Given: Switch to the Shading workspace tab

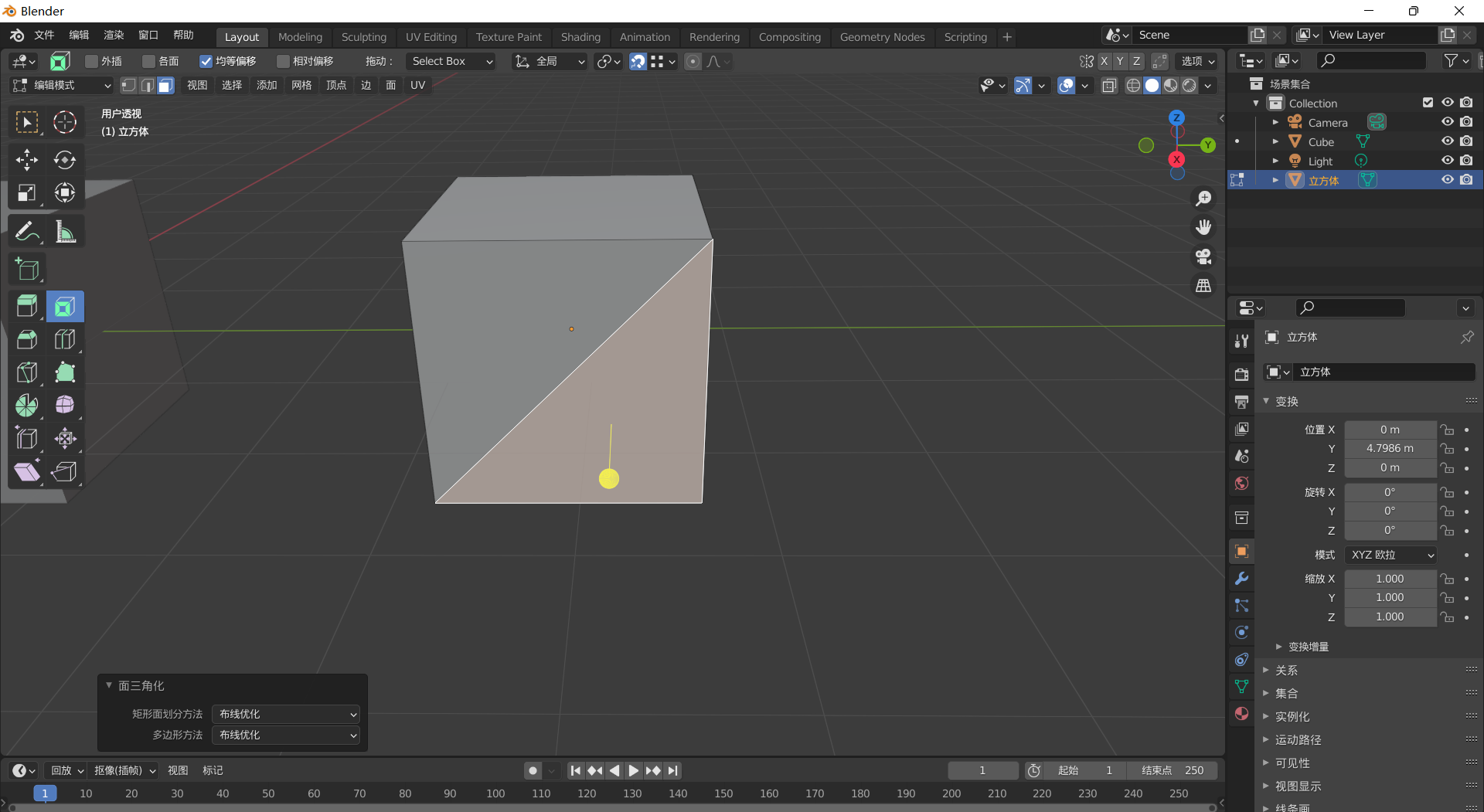Looking at the screenshot, I should 580,37.
